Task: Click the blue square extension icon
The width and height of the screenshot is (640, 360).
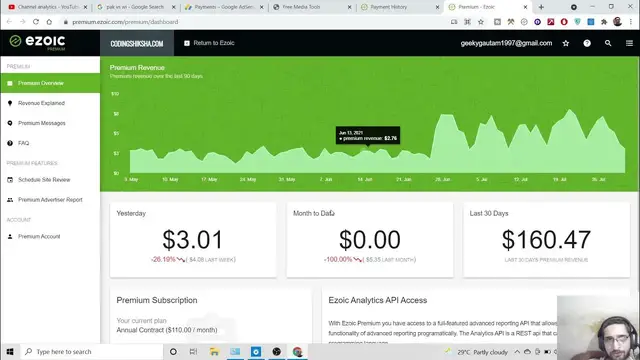Action: click(591, 22)
